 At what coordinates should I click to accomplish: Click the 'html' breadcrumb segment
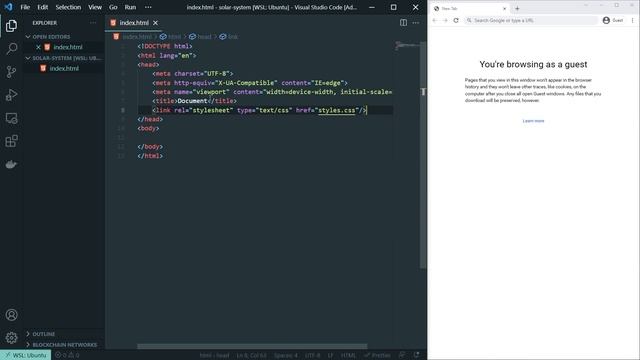(171, 37)
